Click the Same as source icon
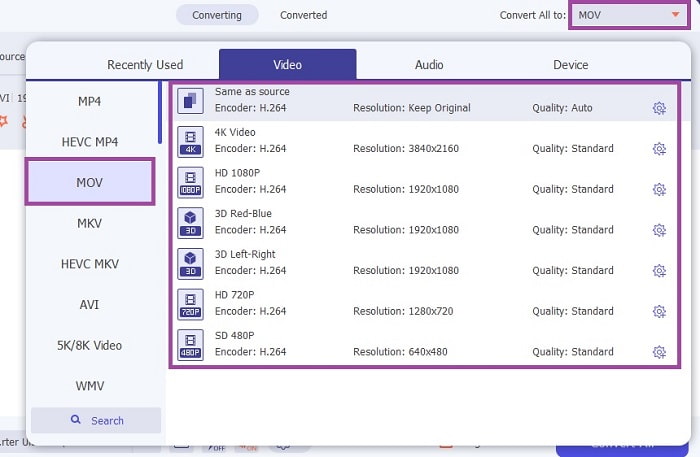This screenshot has width=700, height=457. (190, 100)
